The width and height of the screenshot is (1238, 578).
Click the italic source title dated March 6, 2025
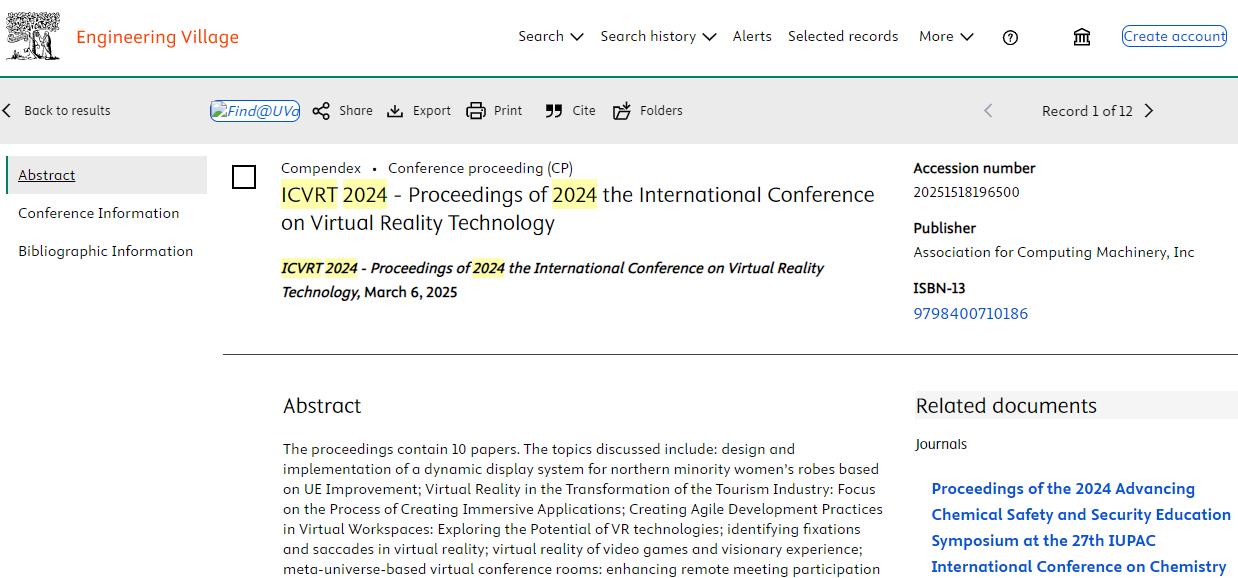(552, 280)
